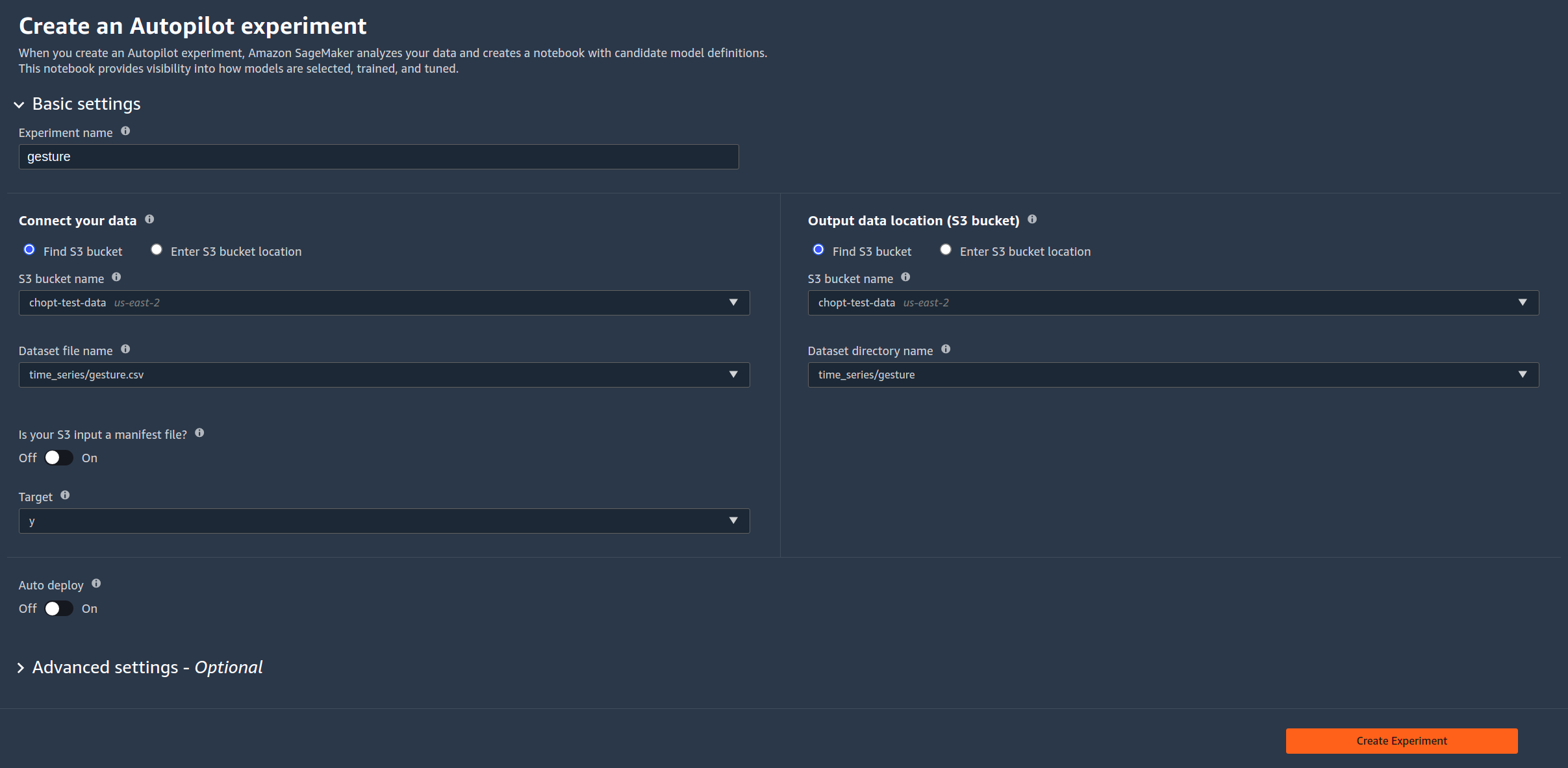Enable the Auto deploy switch
This screenshot has height=768, width=1568.
[58, 608]
